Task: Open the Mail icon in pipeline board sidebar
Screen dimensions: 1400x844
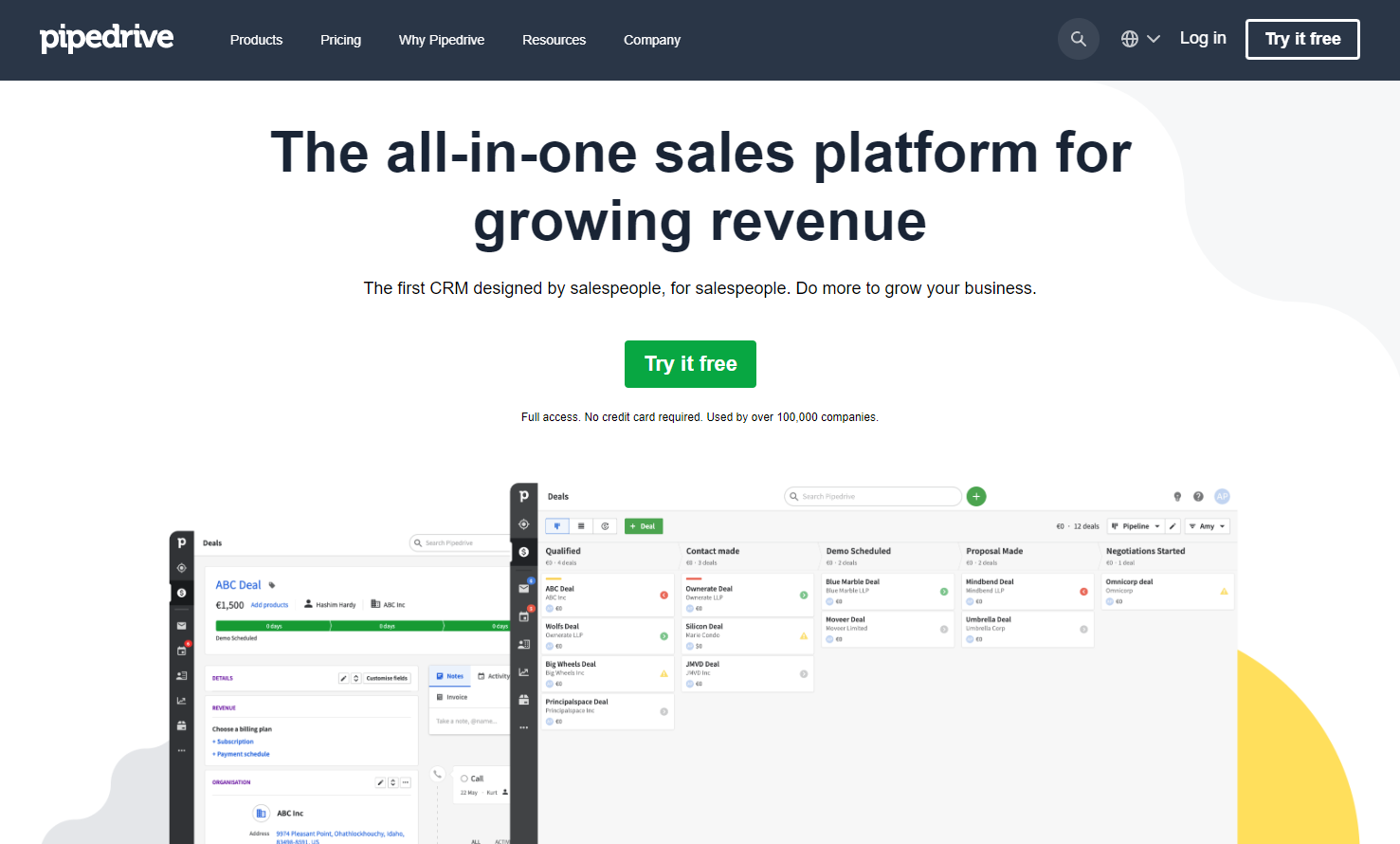Action: pyautogui.click(x=523, y=588)
